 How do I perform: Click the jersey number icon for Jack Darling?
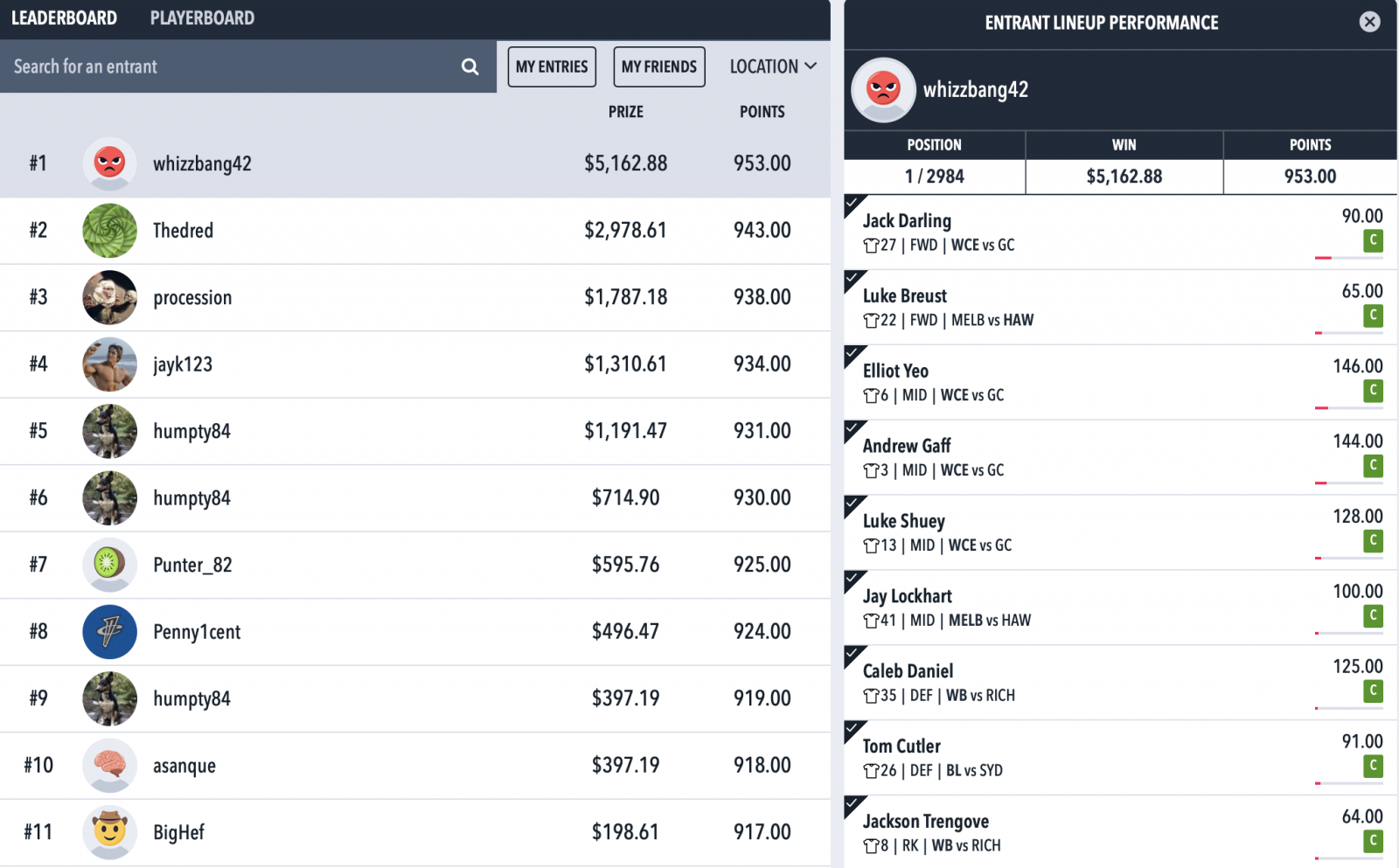pos(871,246)
